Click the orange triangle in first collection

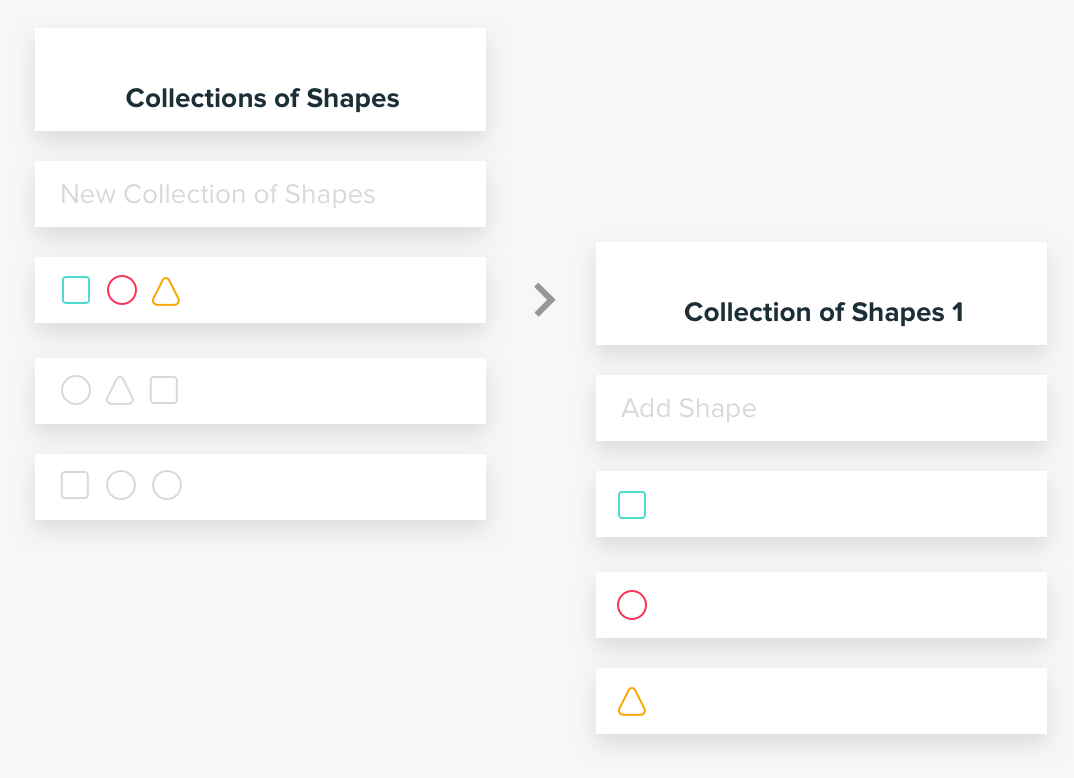coord(166,291)
